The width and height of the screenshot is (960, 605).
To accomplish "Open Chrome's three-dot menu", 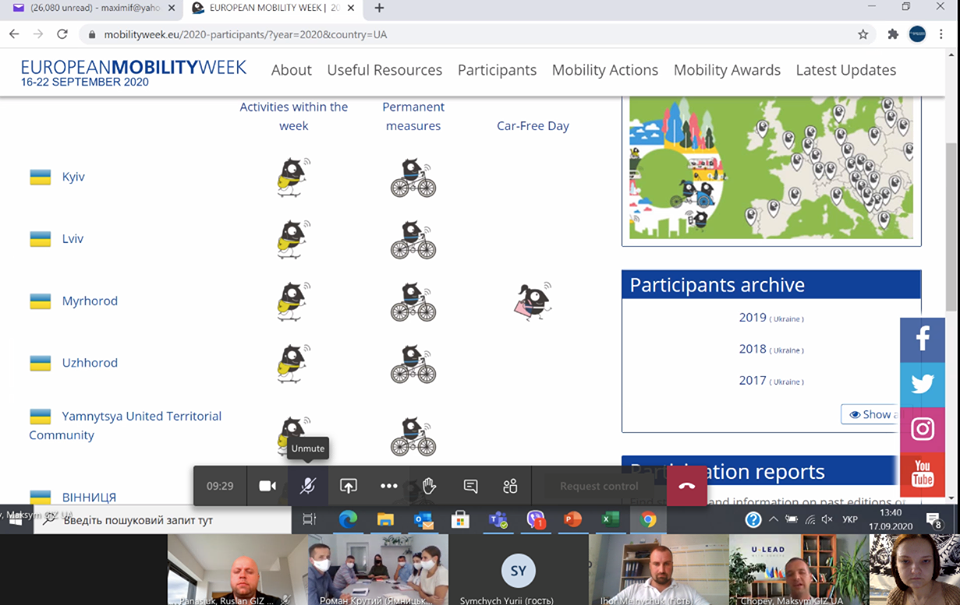I will click(x=941, y=34).
